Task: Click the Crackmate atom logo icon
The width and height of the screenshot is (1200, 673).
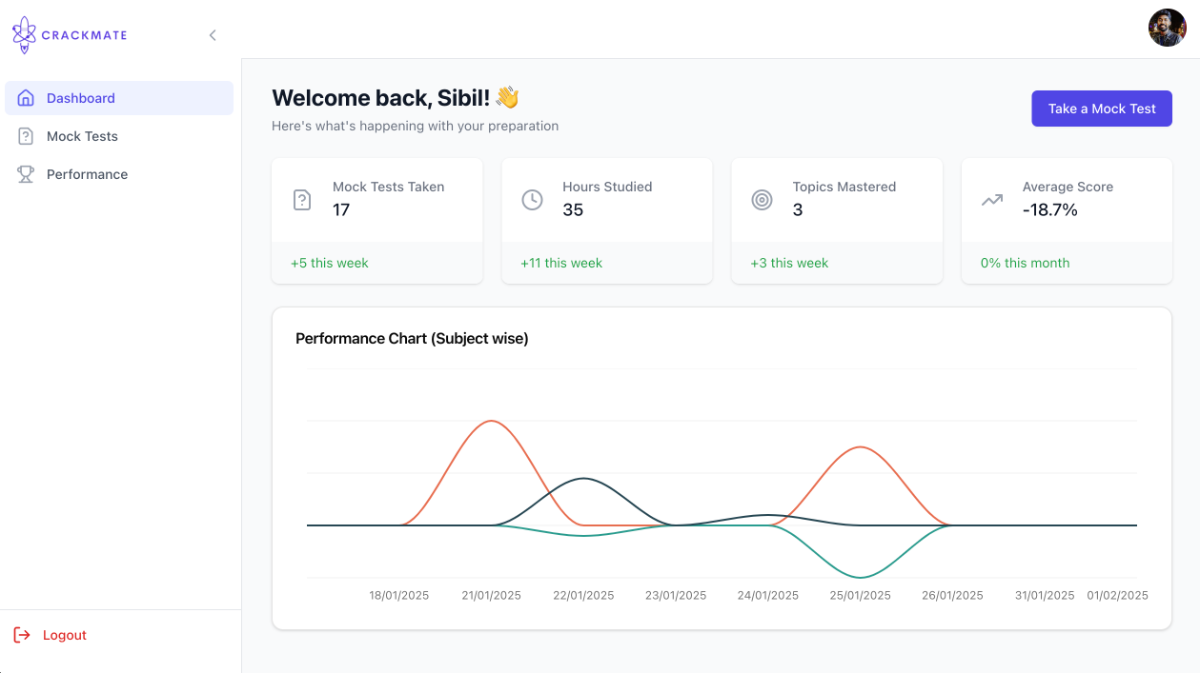Action: pyautogui.click(x=24, y=35)
